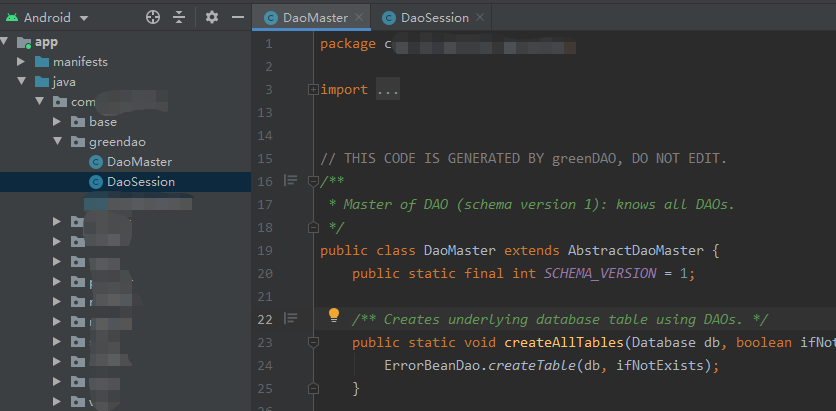Click the greenDAO generated code comment
The height and width of the screenshot is (411, 836).
coord(524,158)
